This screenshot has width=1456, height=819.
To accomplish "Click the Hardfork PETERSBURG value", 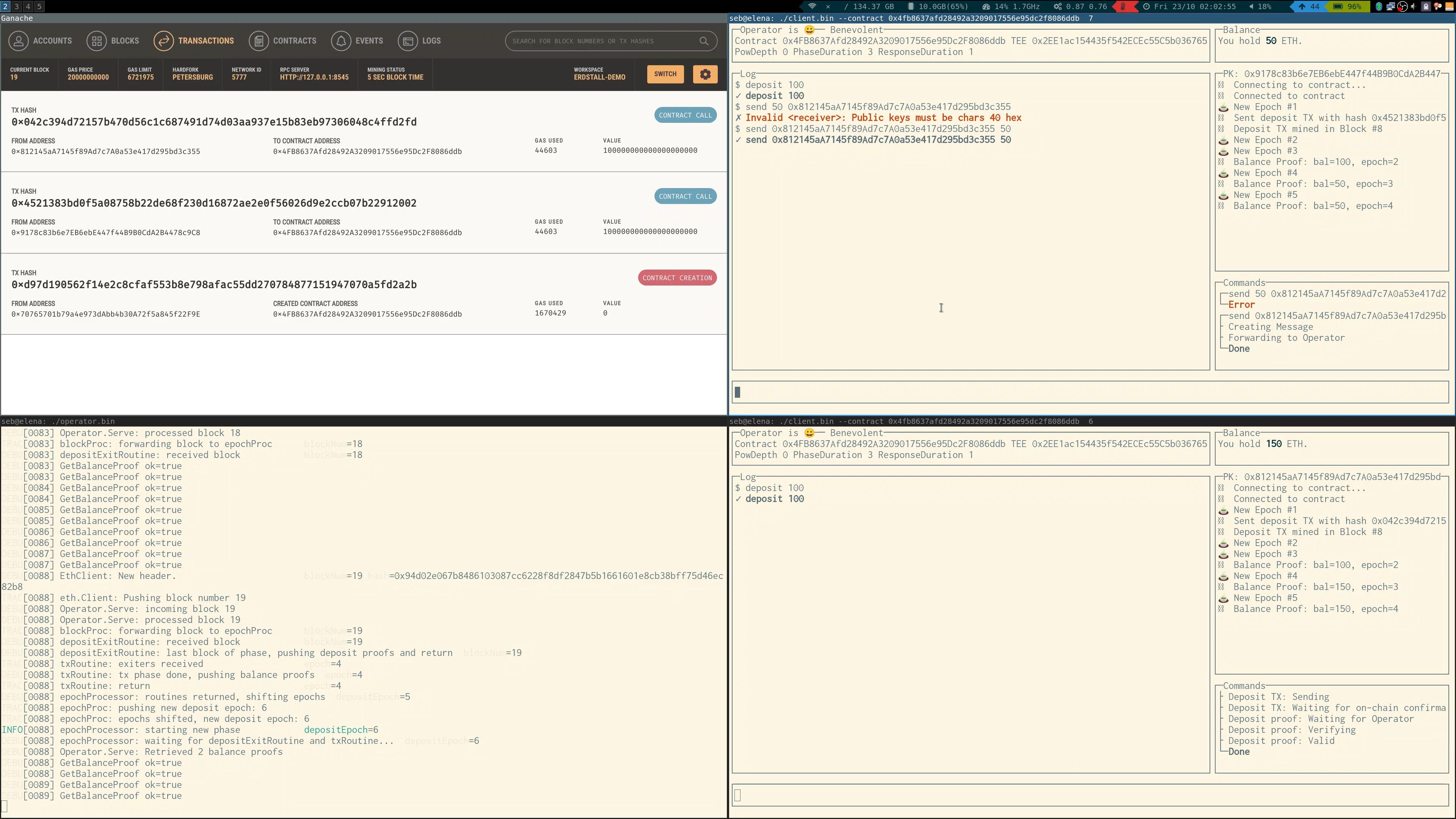I will tap(193, 77).
